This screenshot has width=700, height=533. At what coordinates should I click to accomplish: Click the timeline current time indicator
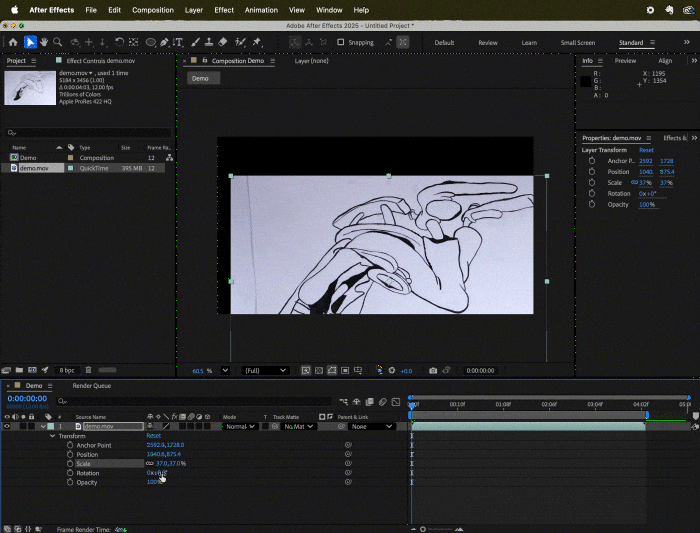click(x=412, y=404)
